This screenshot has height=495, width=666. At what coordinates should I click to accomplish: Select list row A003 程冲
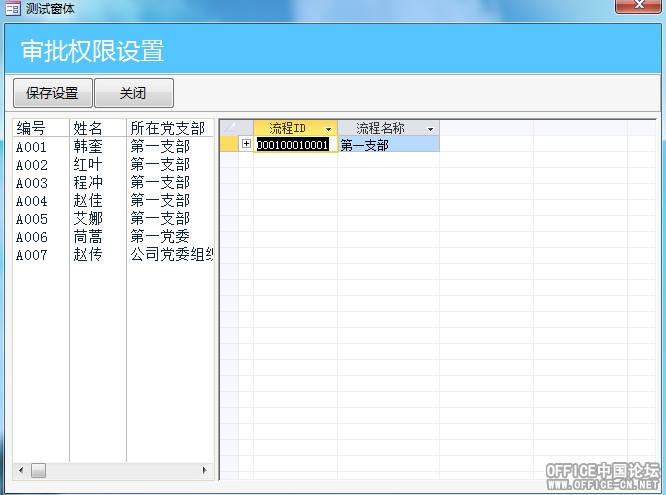point(113,182)
